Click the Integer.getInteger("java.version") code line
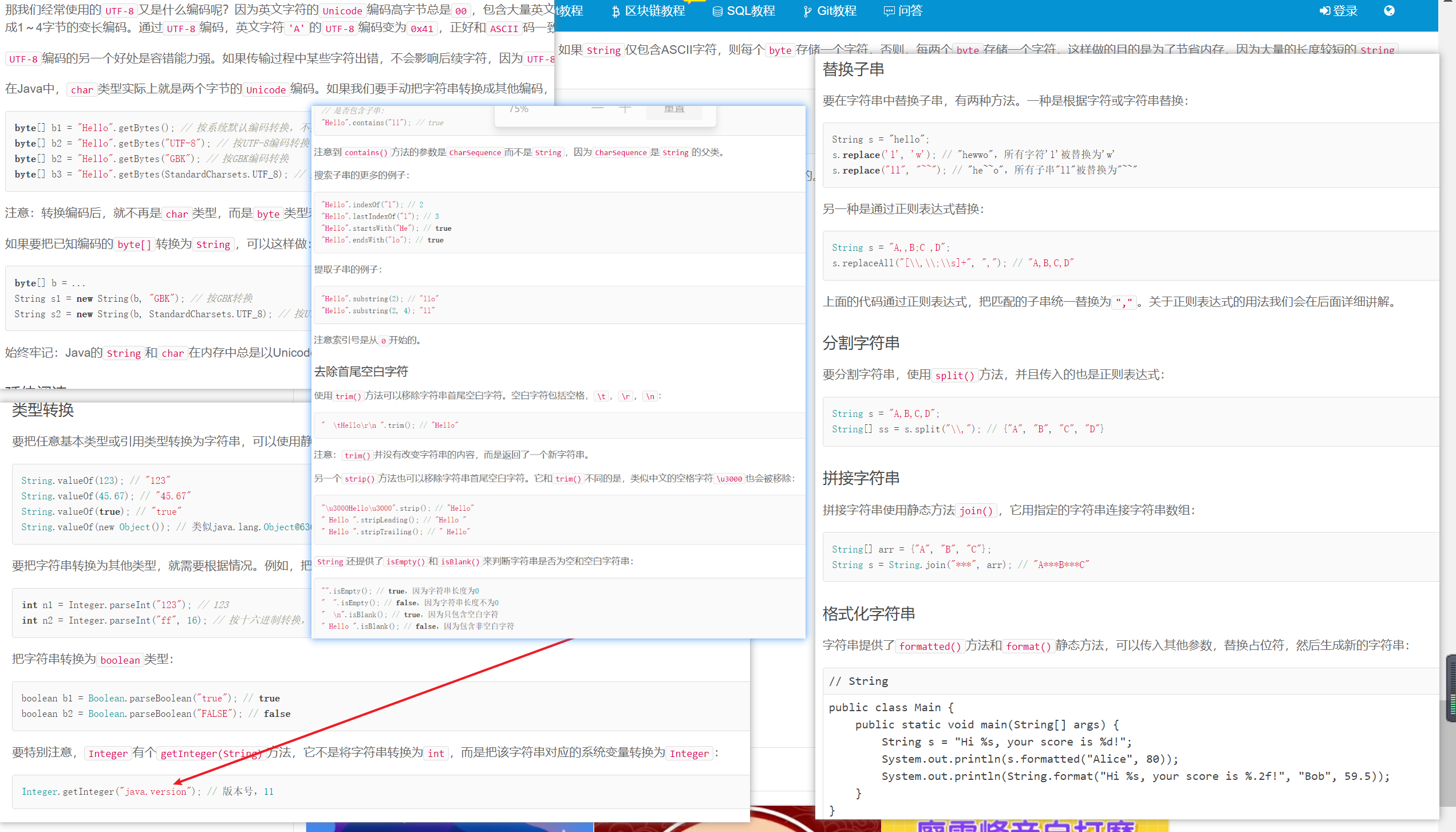This screenshot has height=832, width=1456. (148, 792)
